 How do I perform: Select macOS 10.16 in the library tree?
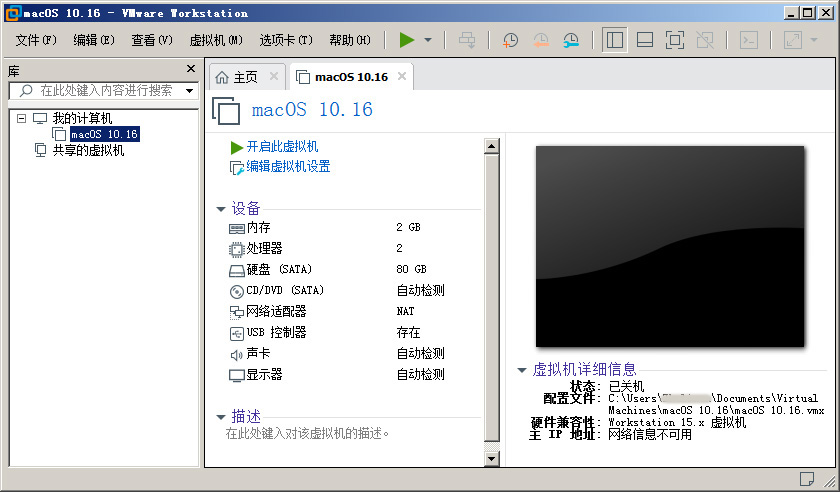click(104, 134)
